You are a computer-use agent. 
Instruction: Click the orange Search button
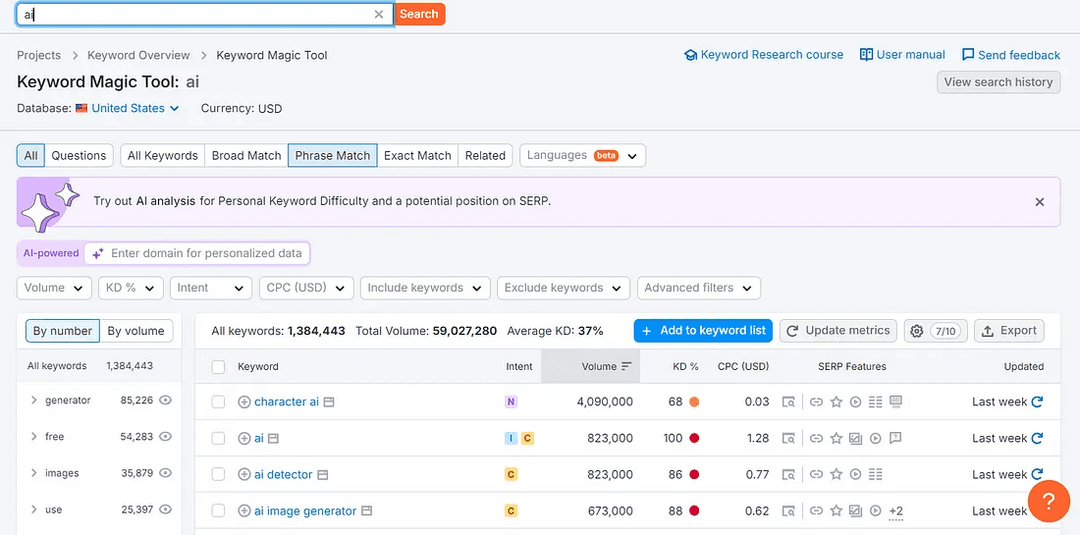coord(419,14)
